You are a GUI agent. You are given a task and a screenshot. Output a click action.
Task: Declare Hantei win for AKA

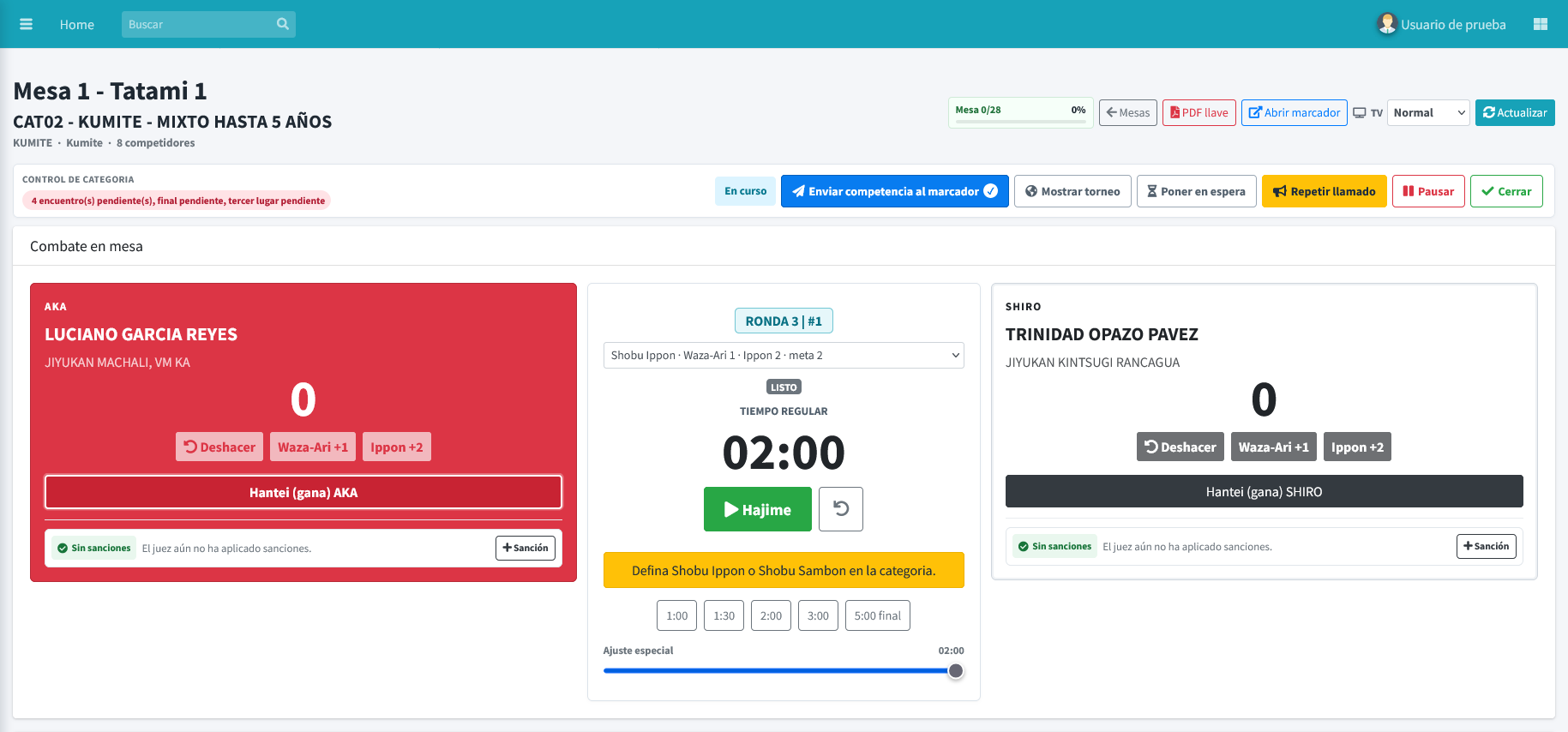pyautogui.click(x=303, y=492)
